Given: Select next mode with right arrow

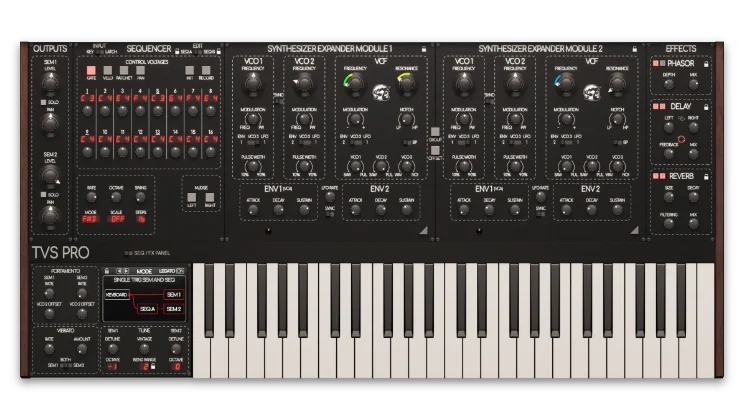Looking at the screenshot, I should point(126,271).
